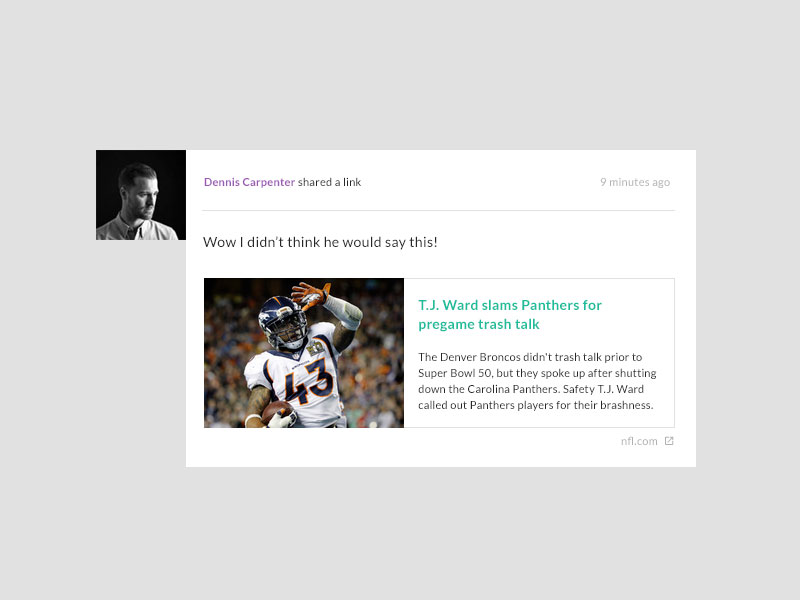Image resolution: width=800 pixels, height=600 pixels.
Task: Open the nfl.com external link icon
Action: click(669, 441)
